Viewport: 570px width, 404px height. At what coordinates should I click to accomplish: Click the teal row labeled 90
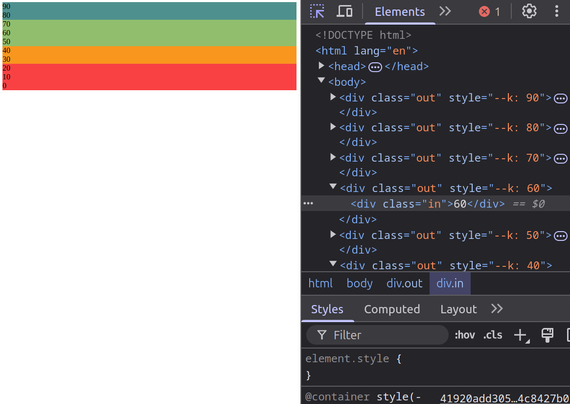pos(149,7)
